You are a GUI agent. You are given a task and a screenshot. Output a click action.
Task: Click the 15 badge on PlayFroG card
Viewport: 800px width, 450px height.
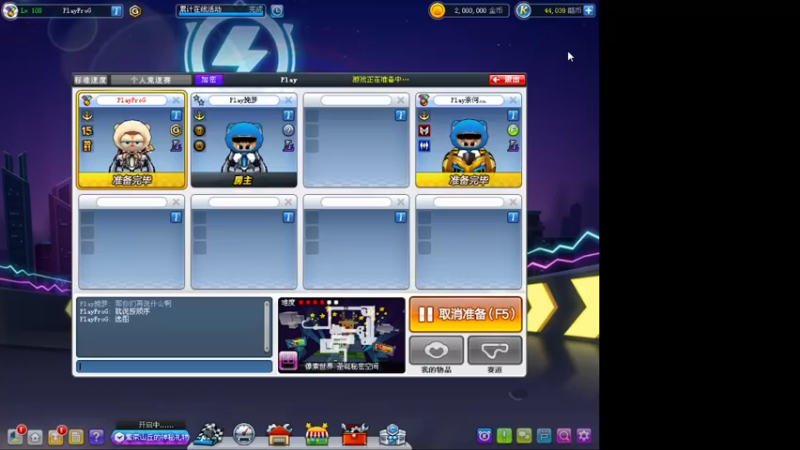click(87, 131)
